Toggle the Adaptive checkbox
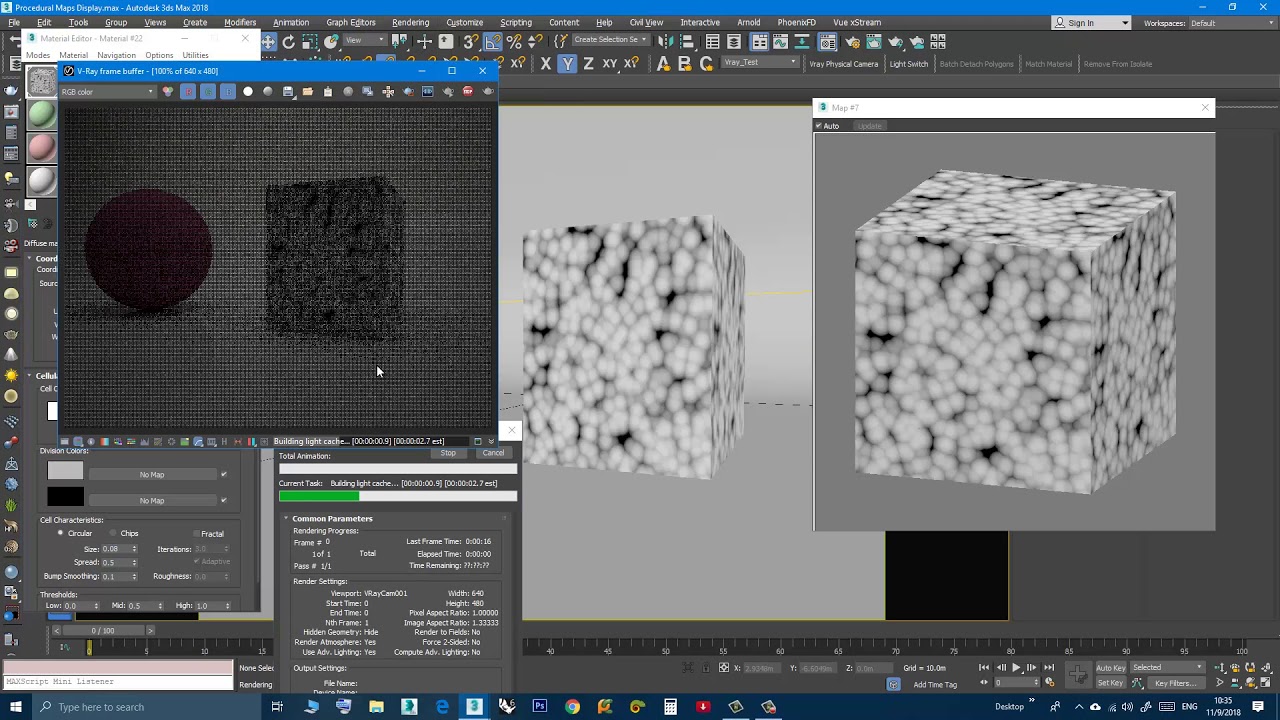The height and width of the screenshot is (720, 1280). coord(196,561)
